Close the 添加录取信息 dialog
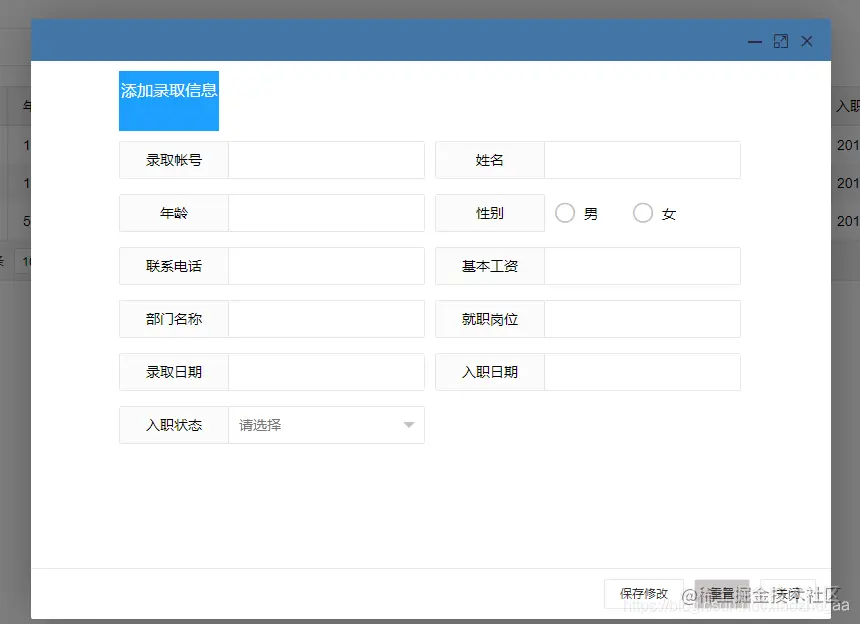Screen dimensions: 860x624 [807, 41]
